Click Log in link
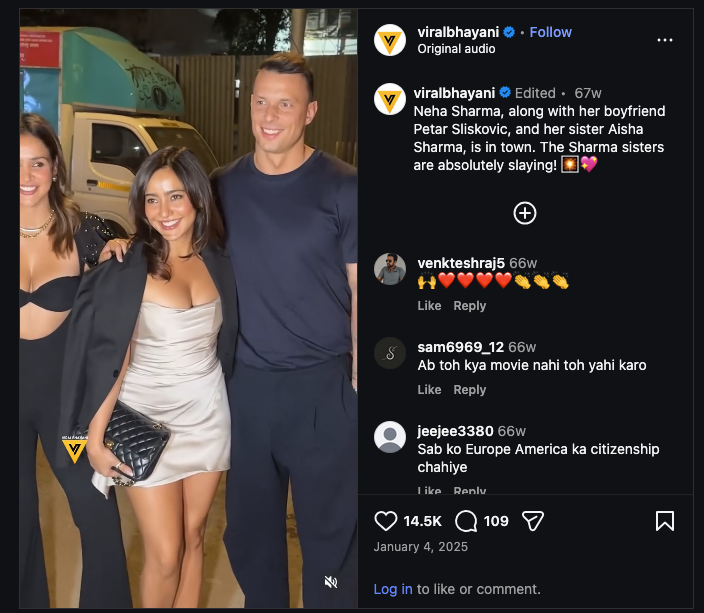The height and width of the screenshot is (613, 704). (x=393, y=589)
